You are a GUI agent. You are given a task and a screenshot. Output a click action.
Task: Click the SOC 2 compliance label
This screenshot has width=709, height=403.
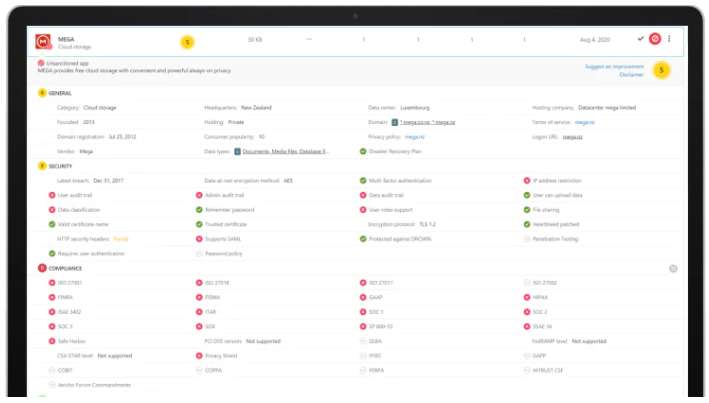point(540,312)
